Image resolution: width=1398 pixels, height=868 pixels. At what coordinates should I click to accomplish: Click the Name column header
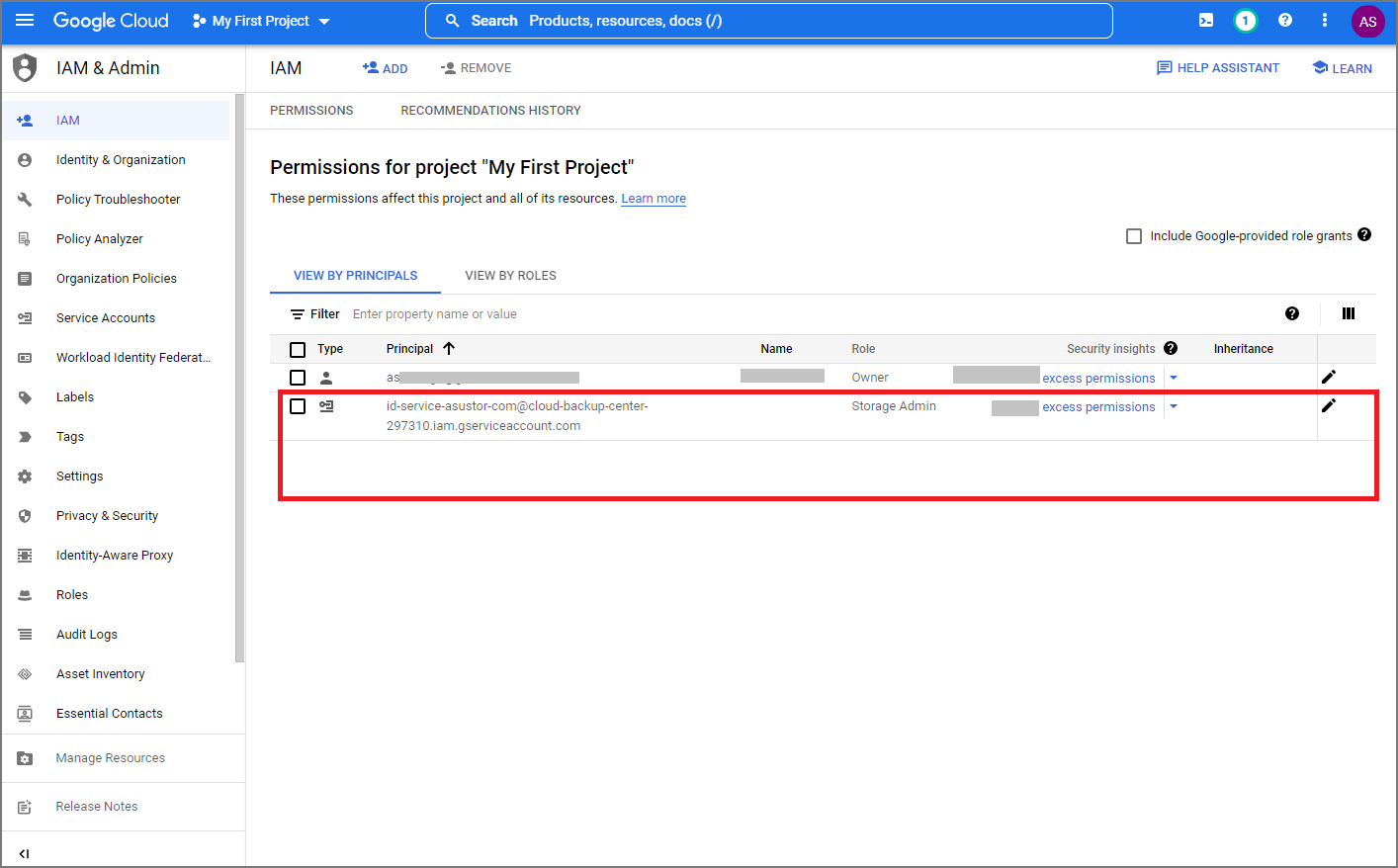pos(776,349)
